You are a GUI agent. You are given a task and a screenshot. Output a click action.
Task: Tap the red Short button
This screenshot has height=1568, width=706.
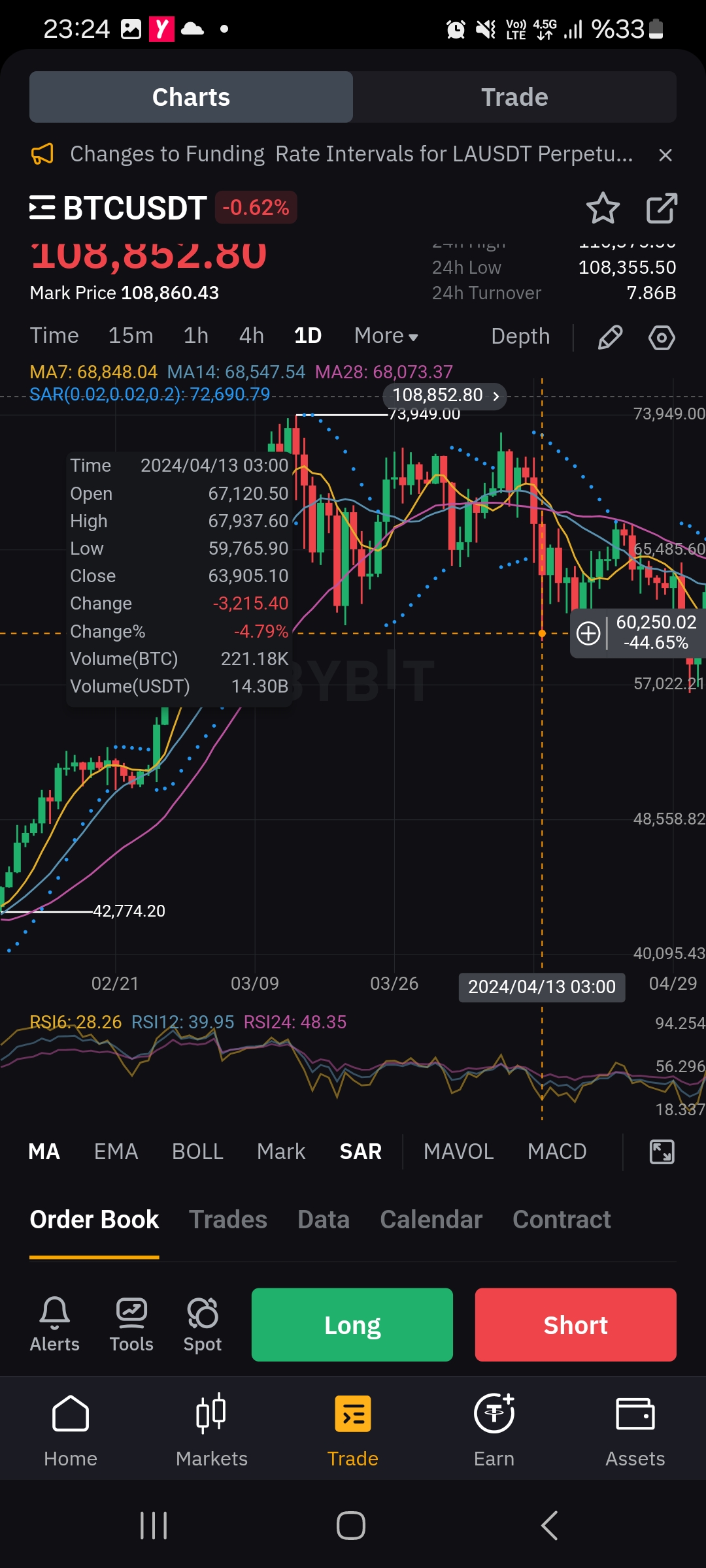pos(576,1325)
